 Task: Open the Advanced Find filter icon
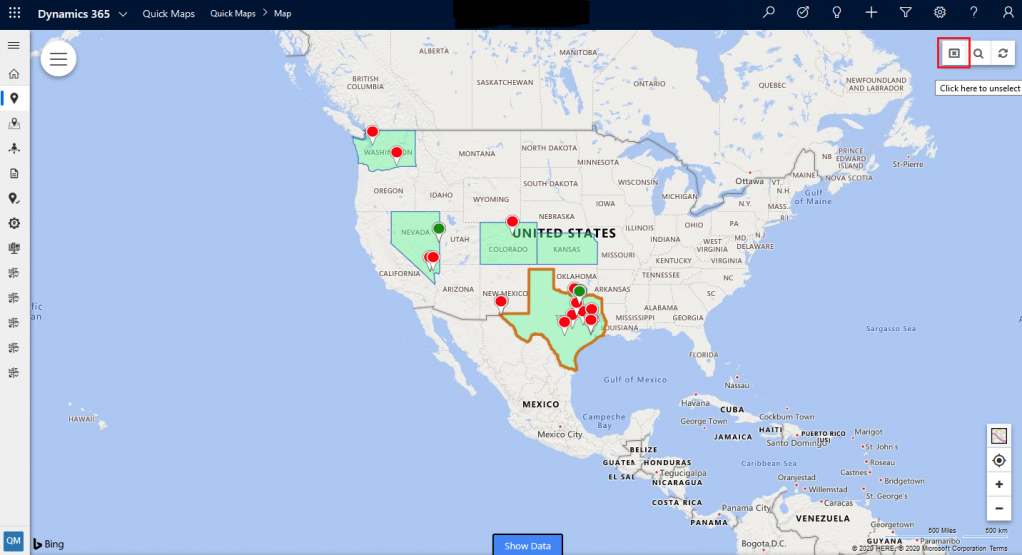click(x=905, y=12)
